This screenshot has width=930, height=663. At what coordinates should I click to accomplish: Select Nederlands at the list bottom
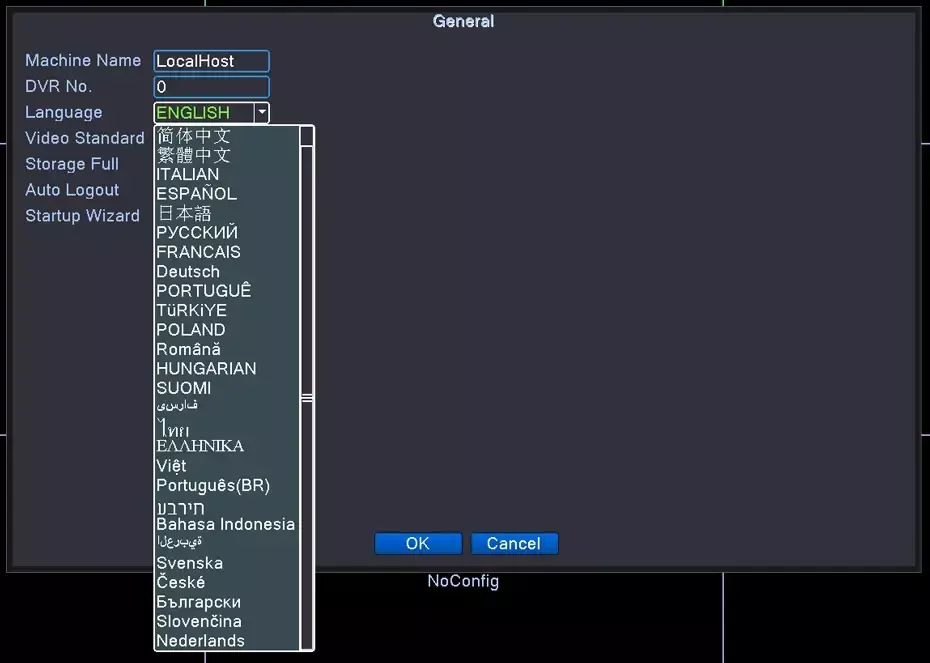point(200,641)
